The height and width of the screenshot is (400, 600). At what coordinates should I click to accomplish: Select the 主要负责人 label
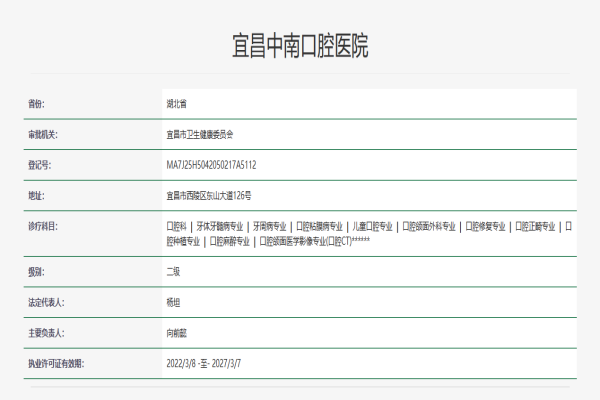[x=46, y=333]
